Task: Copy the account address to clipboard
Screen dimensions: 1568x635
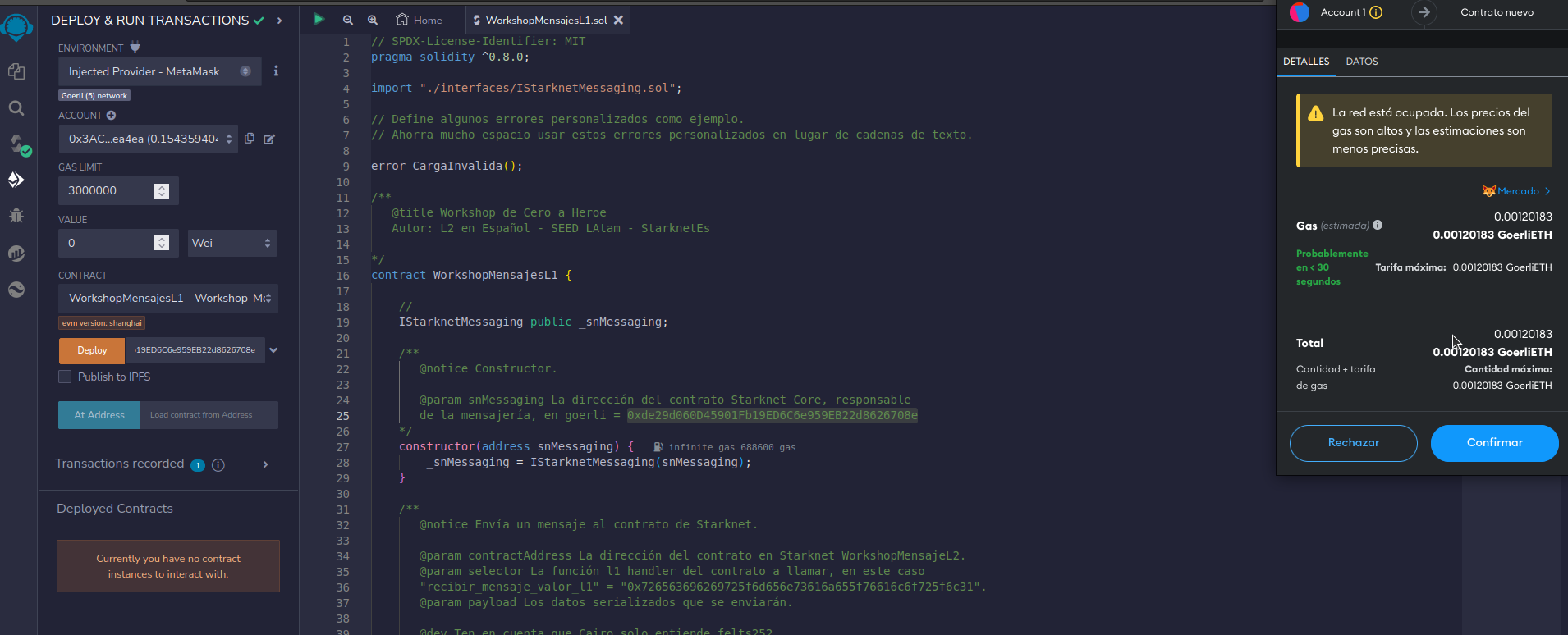Action: [250, 139]
